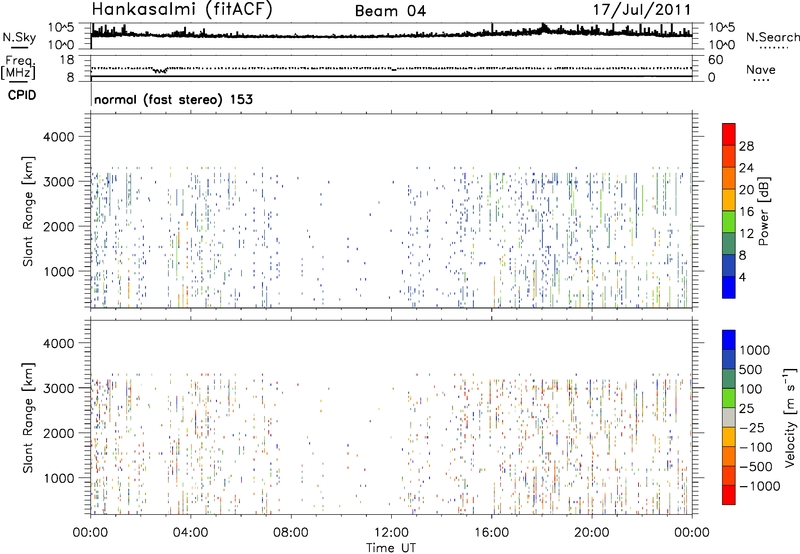Click the 'Power [dB]' colorbar label
This screenshot has width=800, height=554.
pyautogui.click(x=763, y=211)
